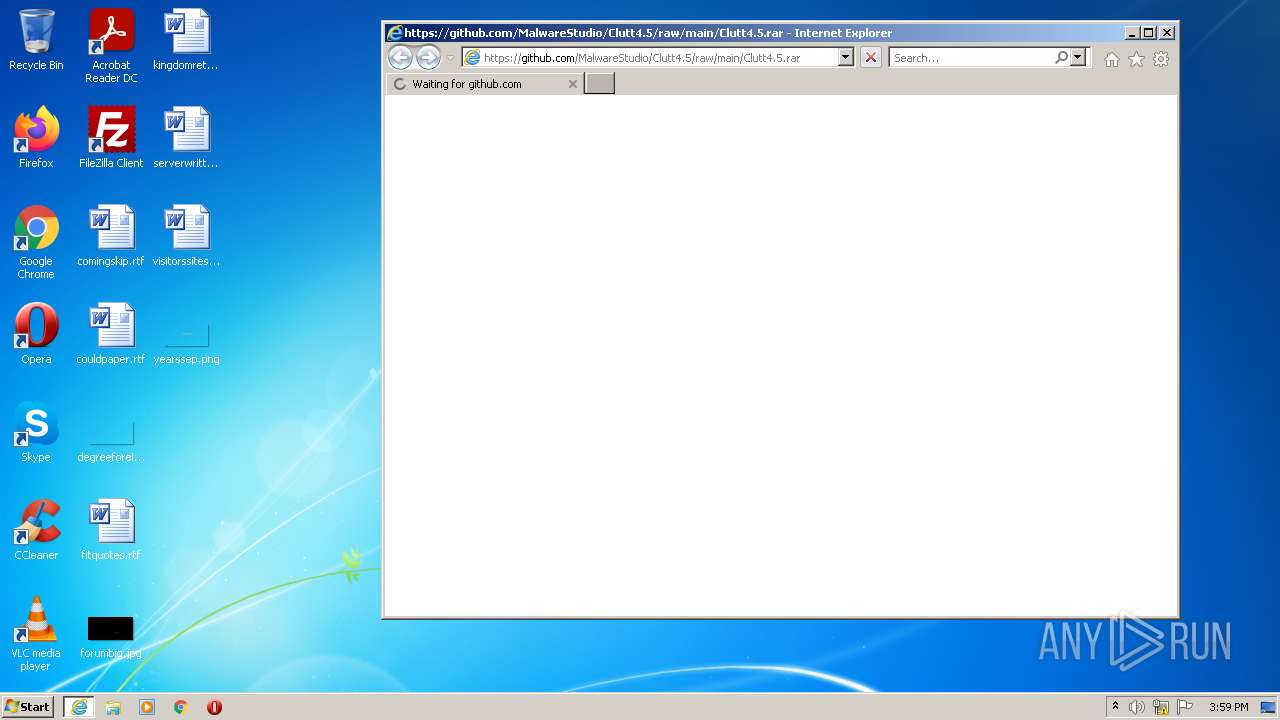Stop loading the page
Screen dimensions: 1280x720
pyautogui.click(x=871, y=58)
